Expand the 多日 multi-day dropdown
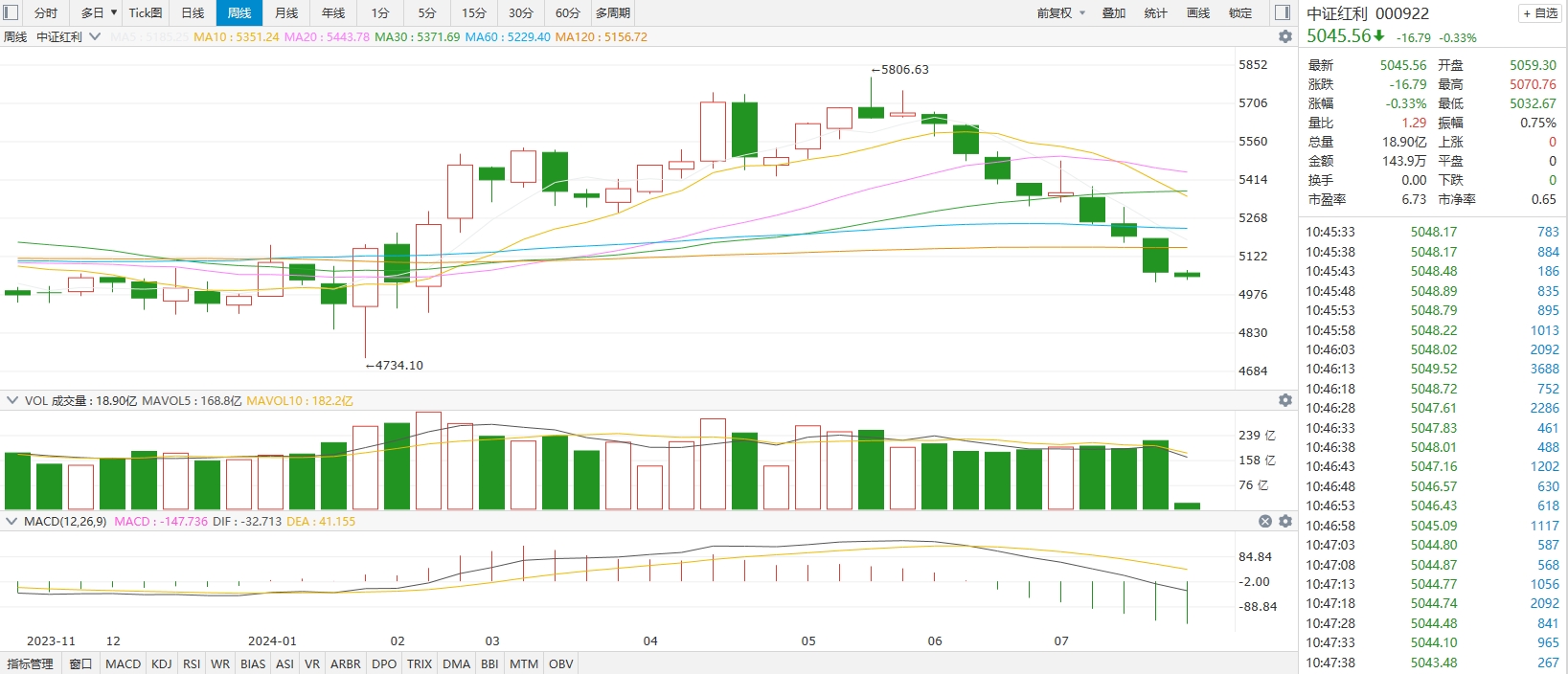1568x674 pixels. tap(99, 13)
